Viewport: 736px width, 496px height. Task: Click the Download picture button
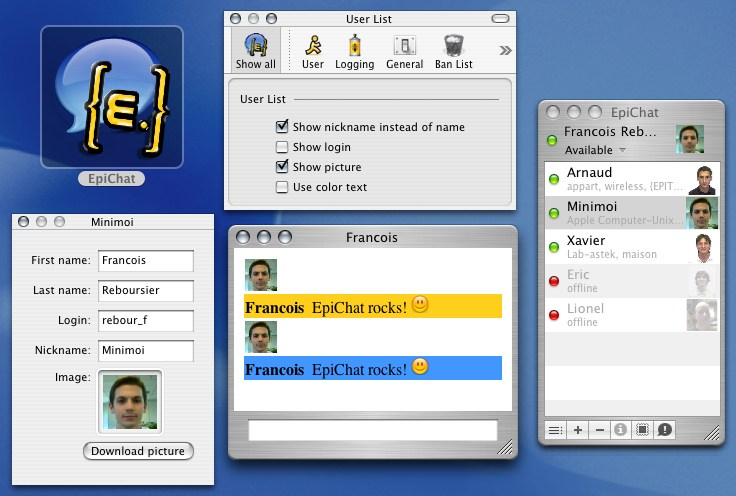point(138,451)
